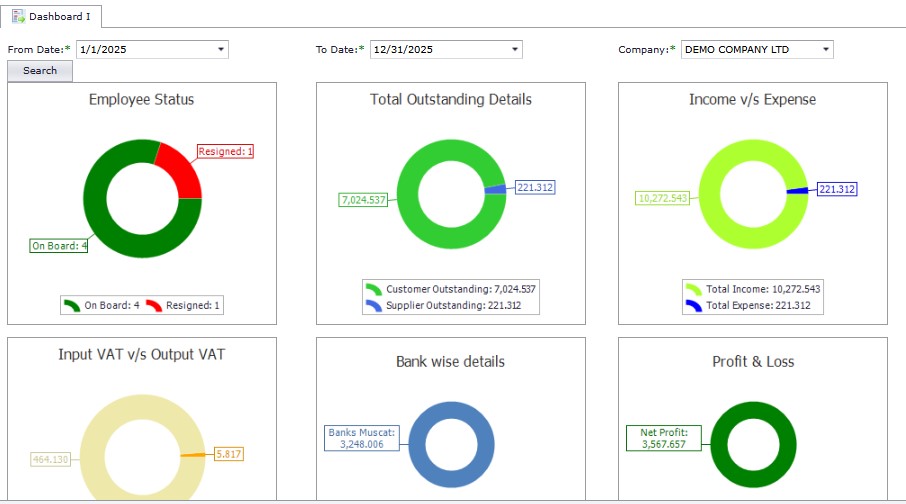The height and width of the screenshot is (504, 906).
Task: Click Customer Outstanding legend icon
Action: click(x=373, y=288)
